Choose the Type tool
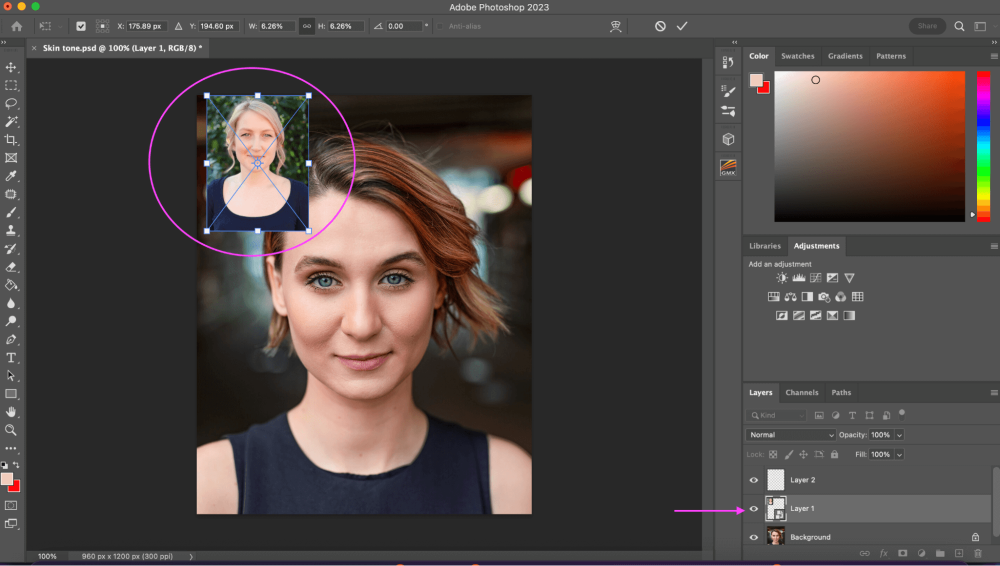This screenshot has height=566, width=1000. tap(12, 357)
